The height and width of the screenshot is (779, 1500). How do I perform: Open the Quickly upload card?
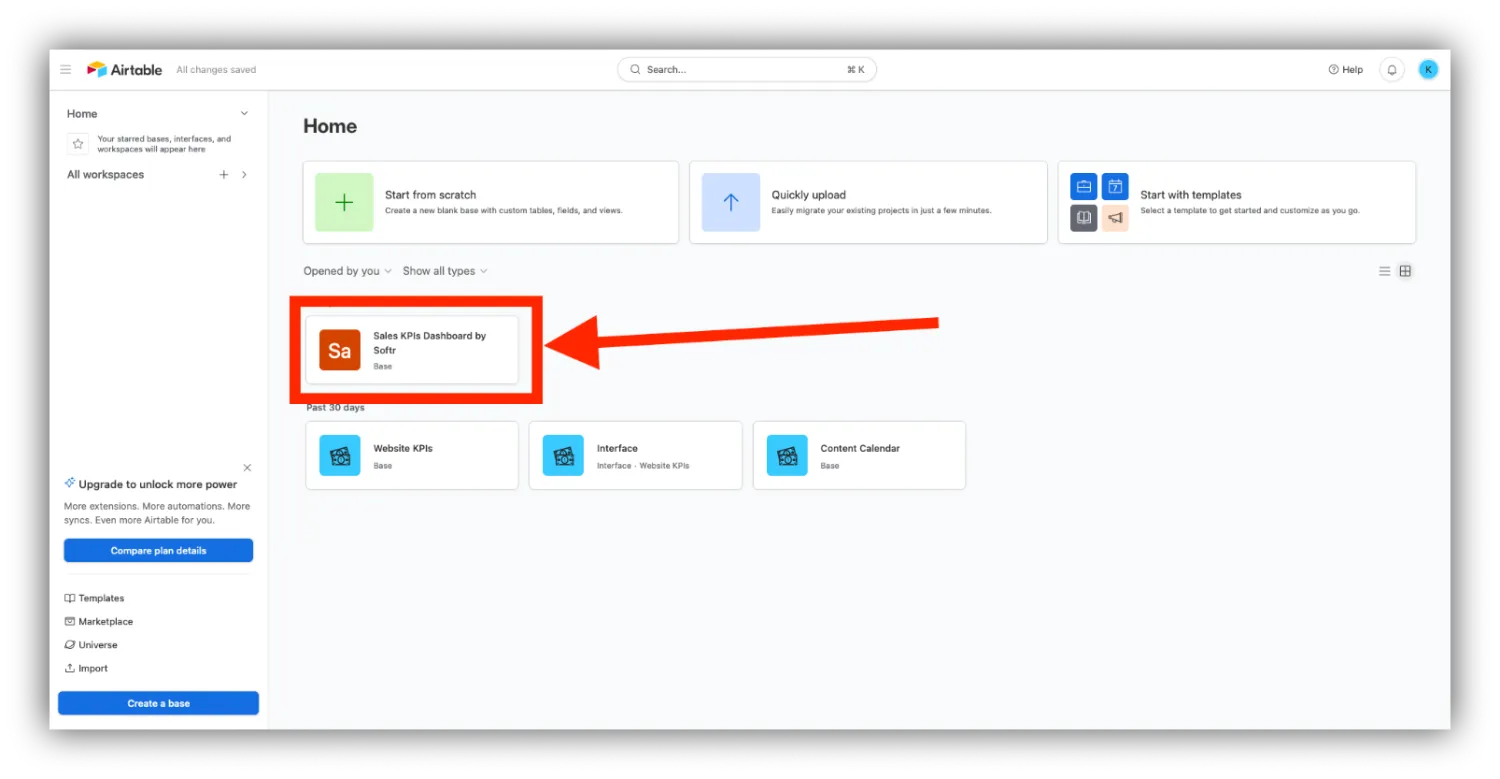[868, 202]
